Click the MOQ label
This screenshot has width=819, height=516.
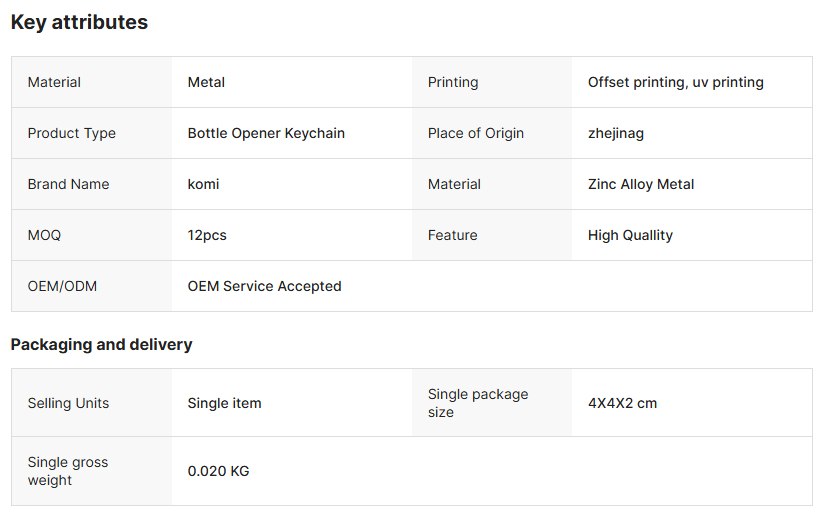pyautogui.click(x=44, y=235)
